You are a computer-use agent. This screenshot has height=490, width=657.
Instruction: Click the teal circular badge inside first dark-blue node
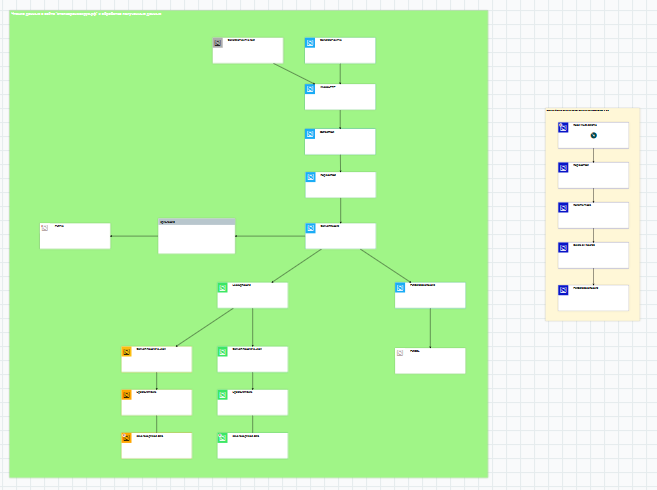[593, 135]
